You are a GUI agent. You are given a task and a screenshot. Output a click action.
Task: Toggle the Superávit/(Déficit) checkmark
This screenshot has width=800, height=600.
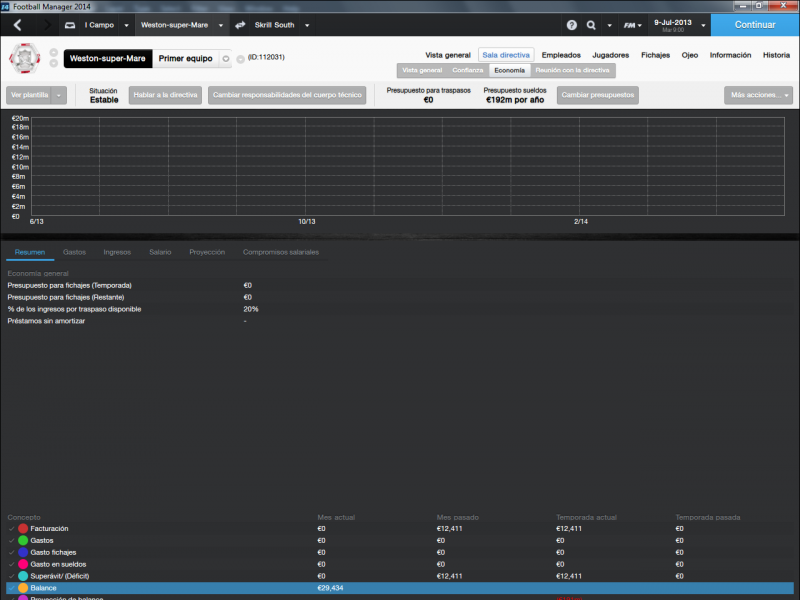(11, 577)
